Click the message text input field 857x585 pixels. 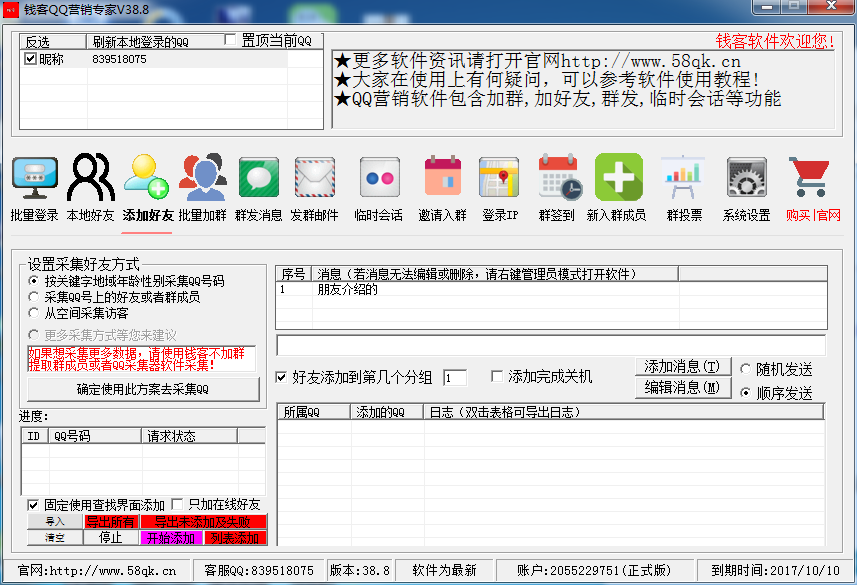[551, 346]
